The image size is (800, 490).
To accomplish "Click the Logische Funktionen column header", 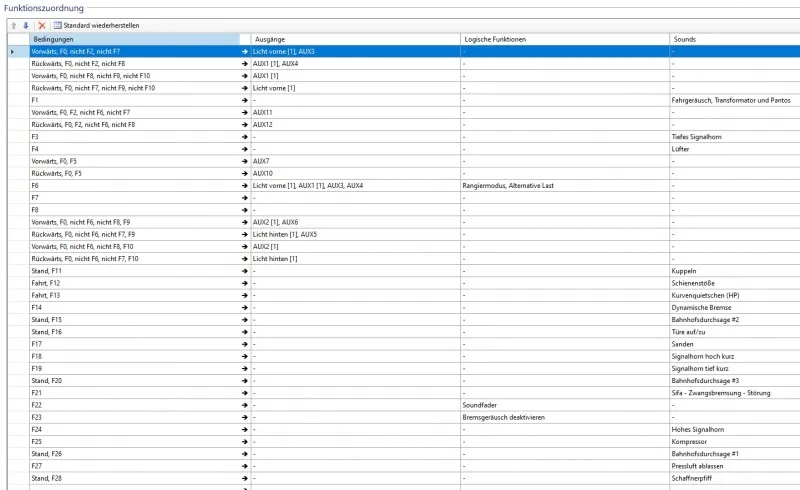I will pos(565,39).
